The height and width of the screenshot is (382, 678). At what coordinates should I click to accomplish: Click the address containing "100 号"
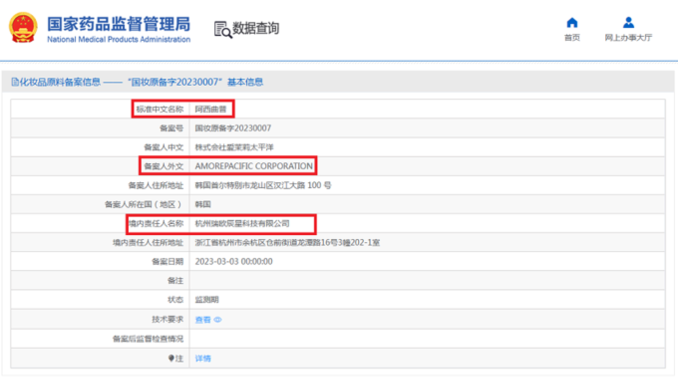(263, 185)
